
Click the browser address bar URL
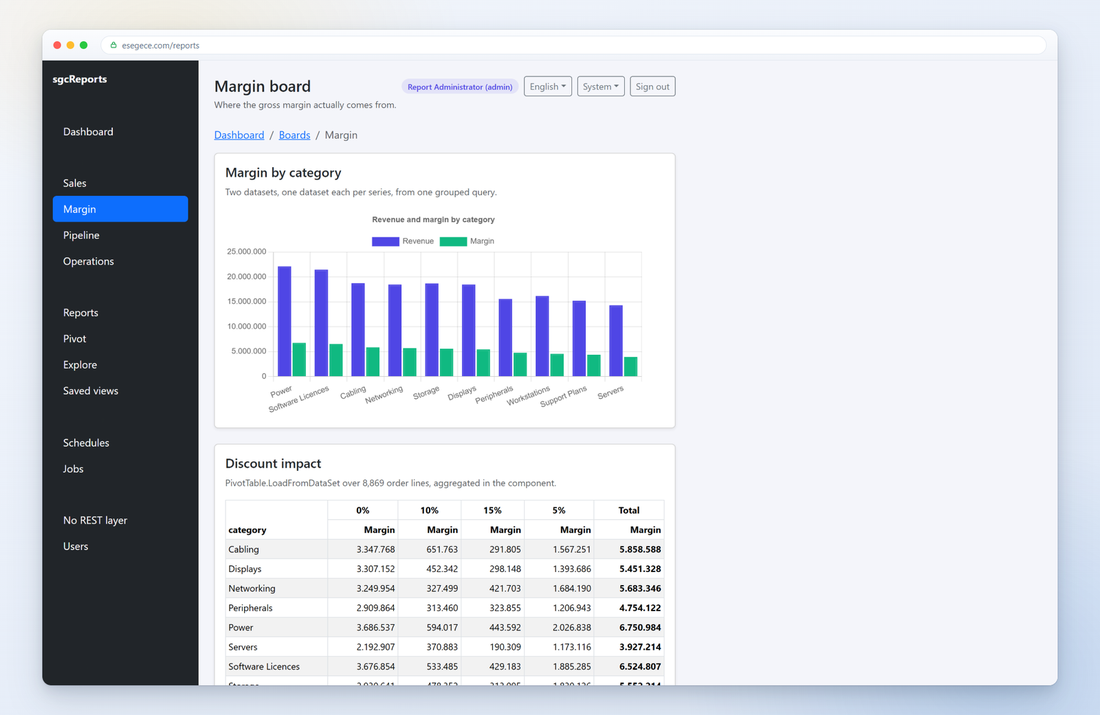[161, 46]
